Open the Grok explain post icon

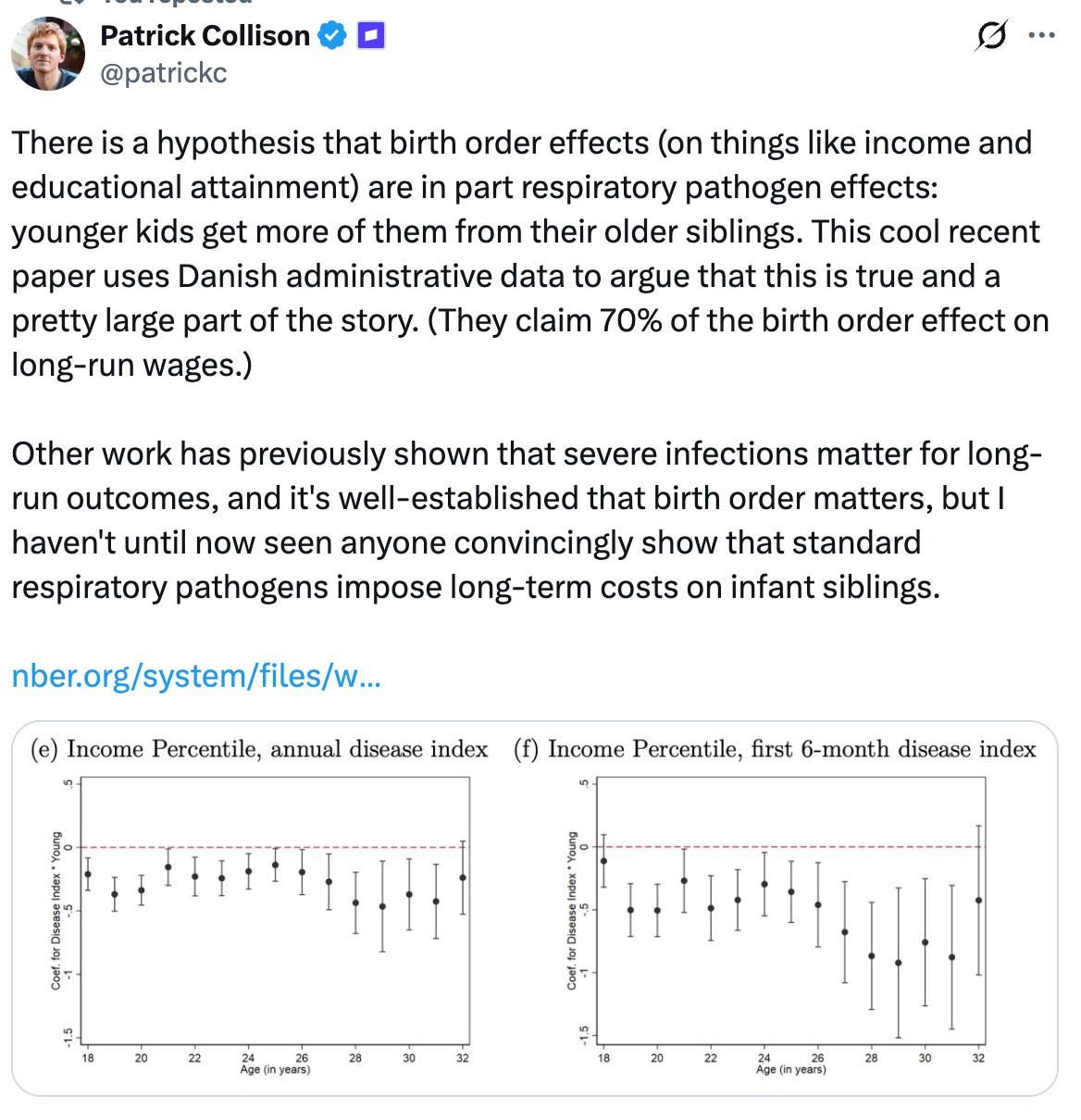point(990,36)
